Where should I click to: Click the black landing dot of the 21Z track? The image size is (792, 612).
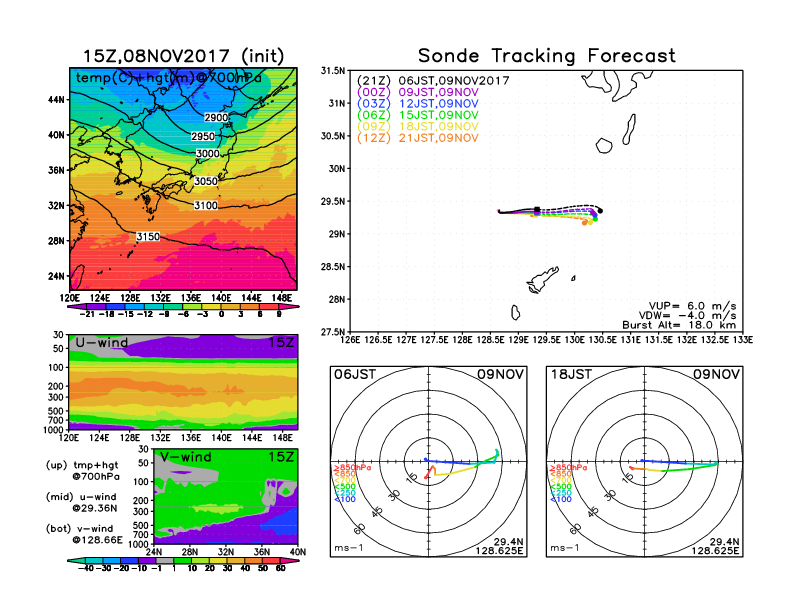coord(600,211)
